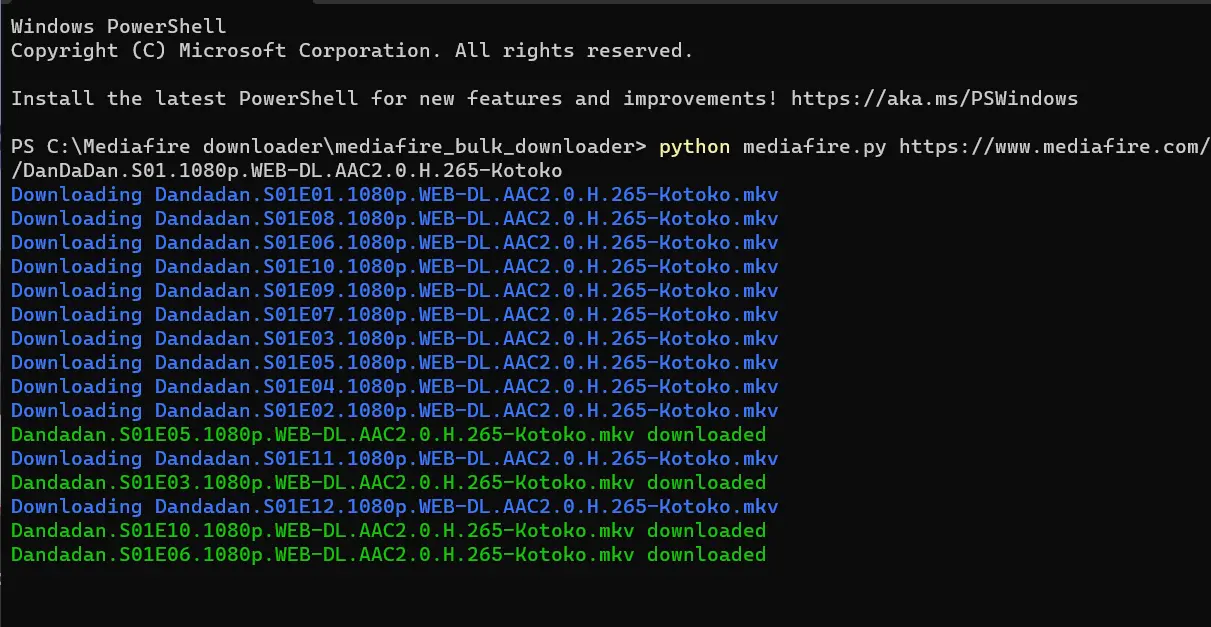Image resolution: width=1211 pixels, height=627 pixels.
Task: Click the aka.ms/PSWindows link
Action: 934,98
